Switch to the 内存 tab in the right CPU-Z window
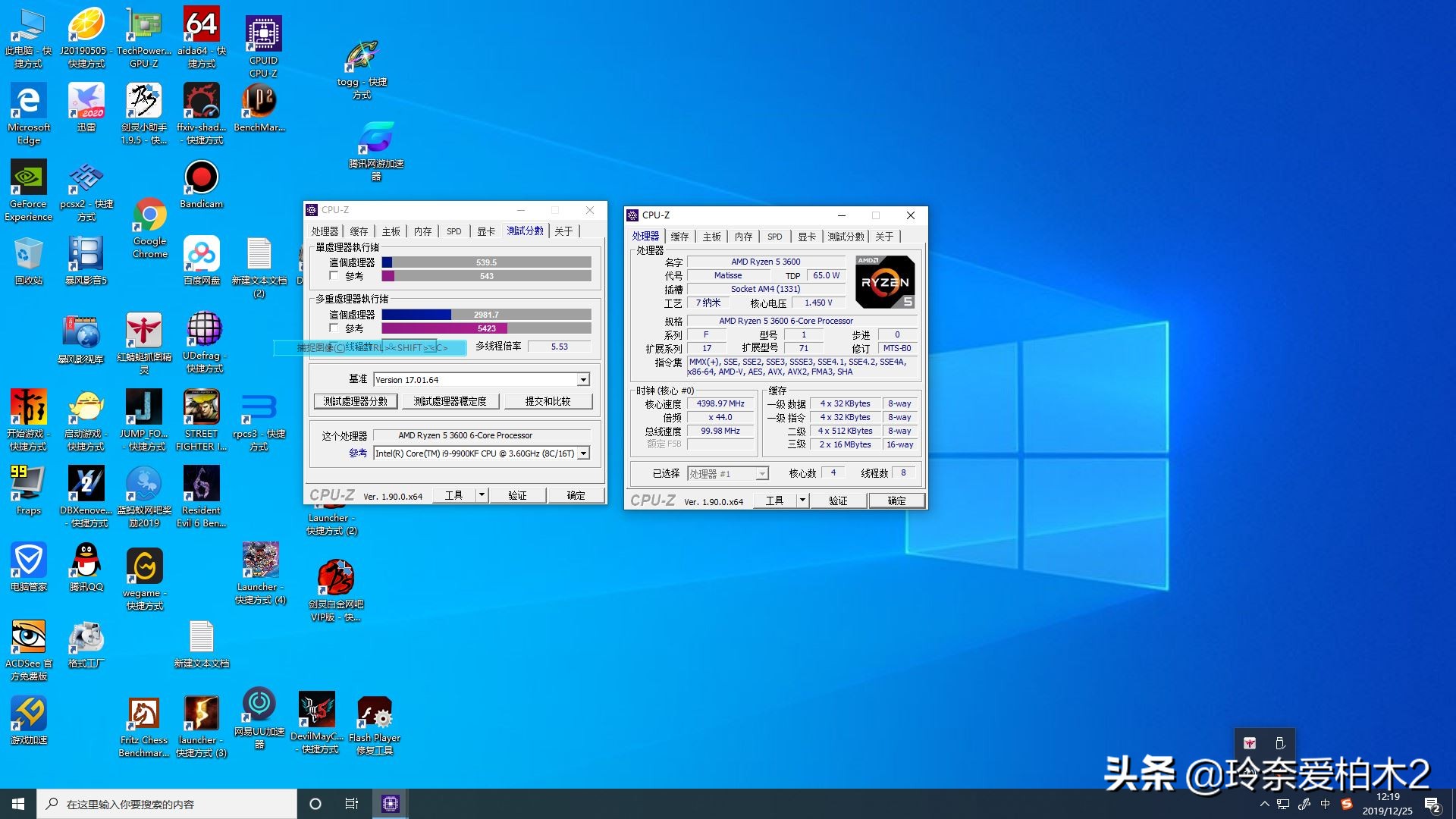The width and height of the screenshot is (1456, 819). (743, 237)
